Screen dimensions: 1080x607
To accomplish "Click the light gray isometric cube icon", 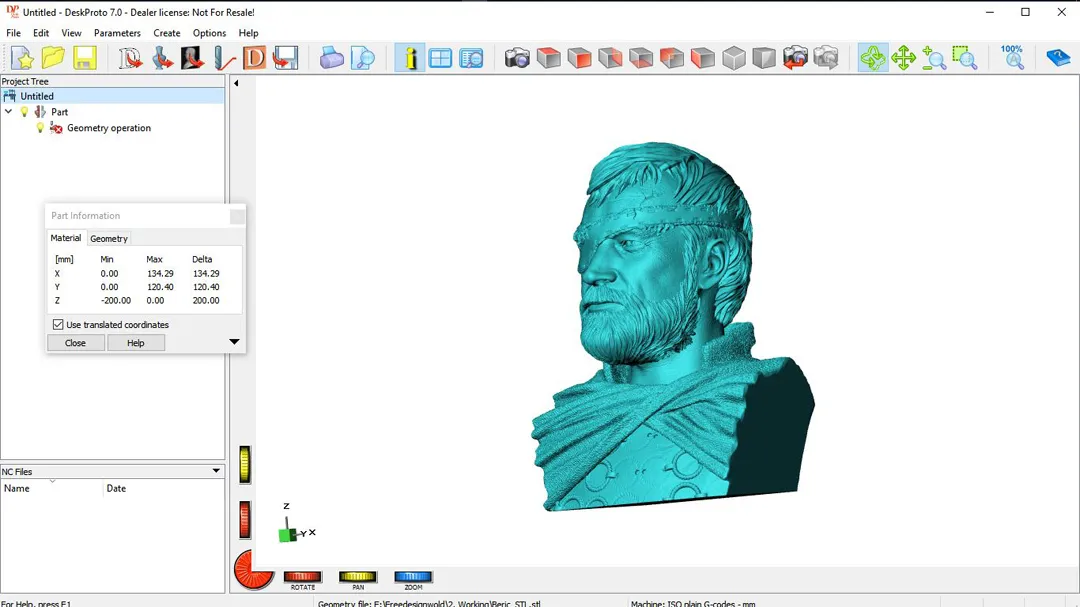I will (x=734, y=58).
